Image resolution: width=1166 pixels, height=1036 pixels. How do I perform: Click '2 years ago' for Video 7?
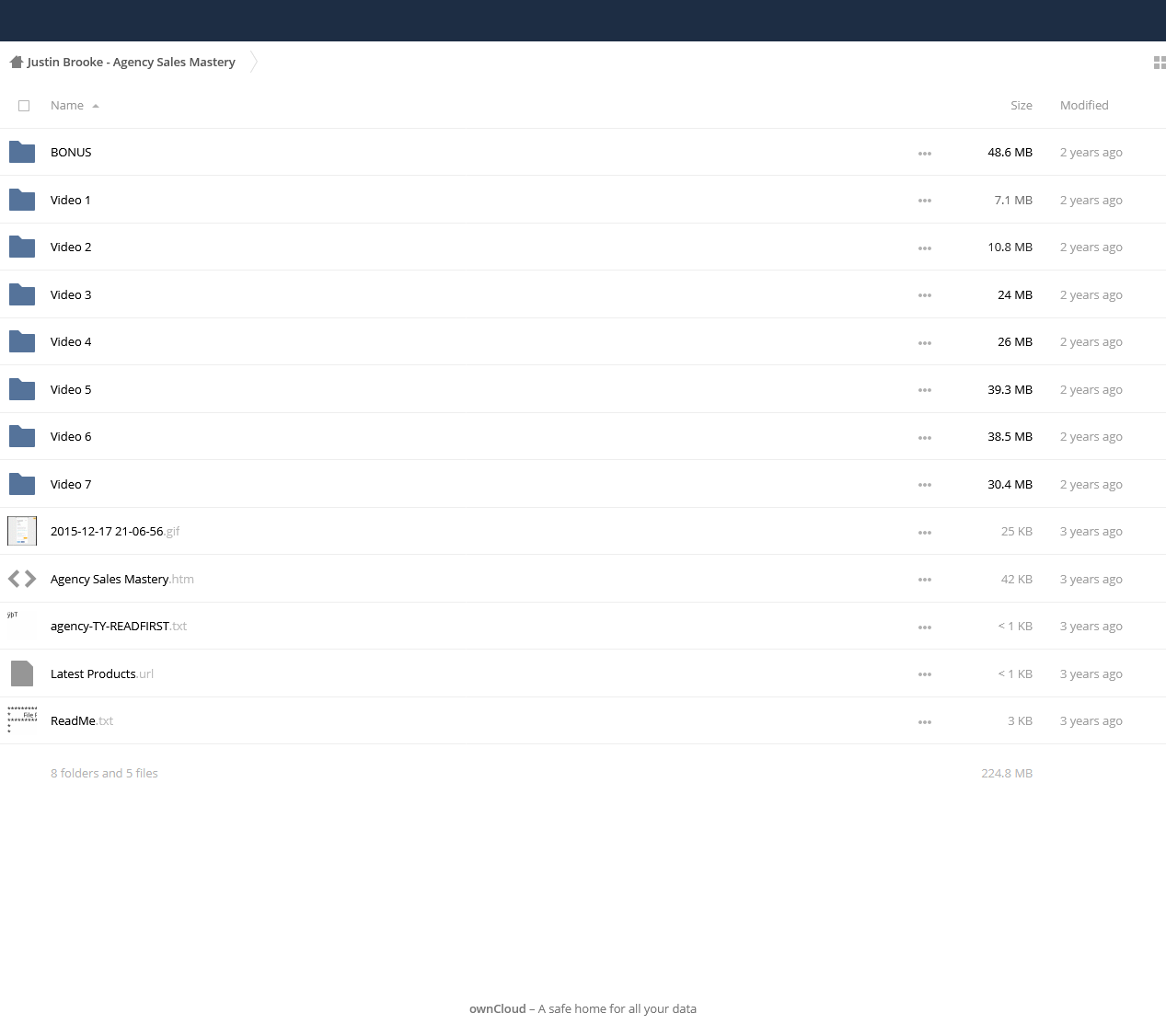pos(1091,484)
